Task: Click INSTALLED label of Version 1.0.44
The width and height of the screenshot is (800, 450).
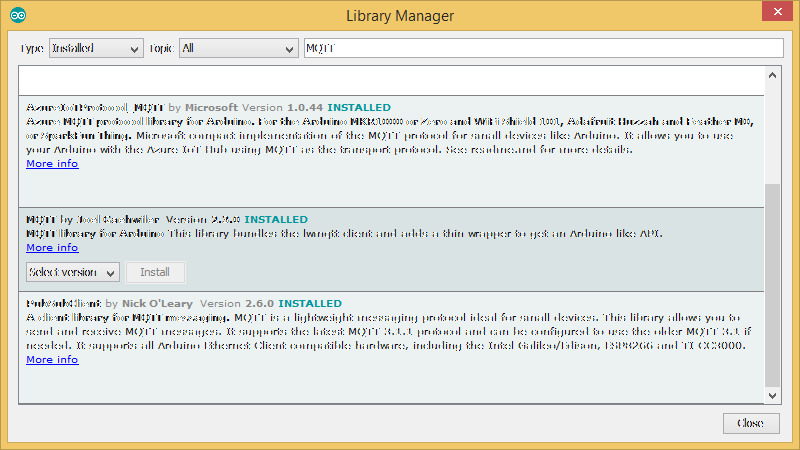Action: point(359,108)
